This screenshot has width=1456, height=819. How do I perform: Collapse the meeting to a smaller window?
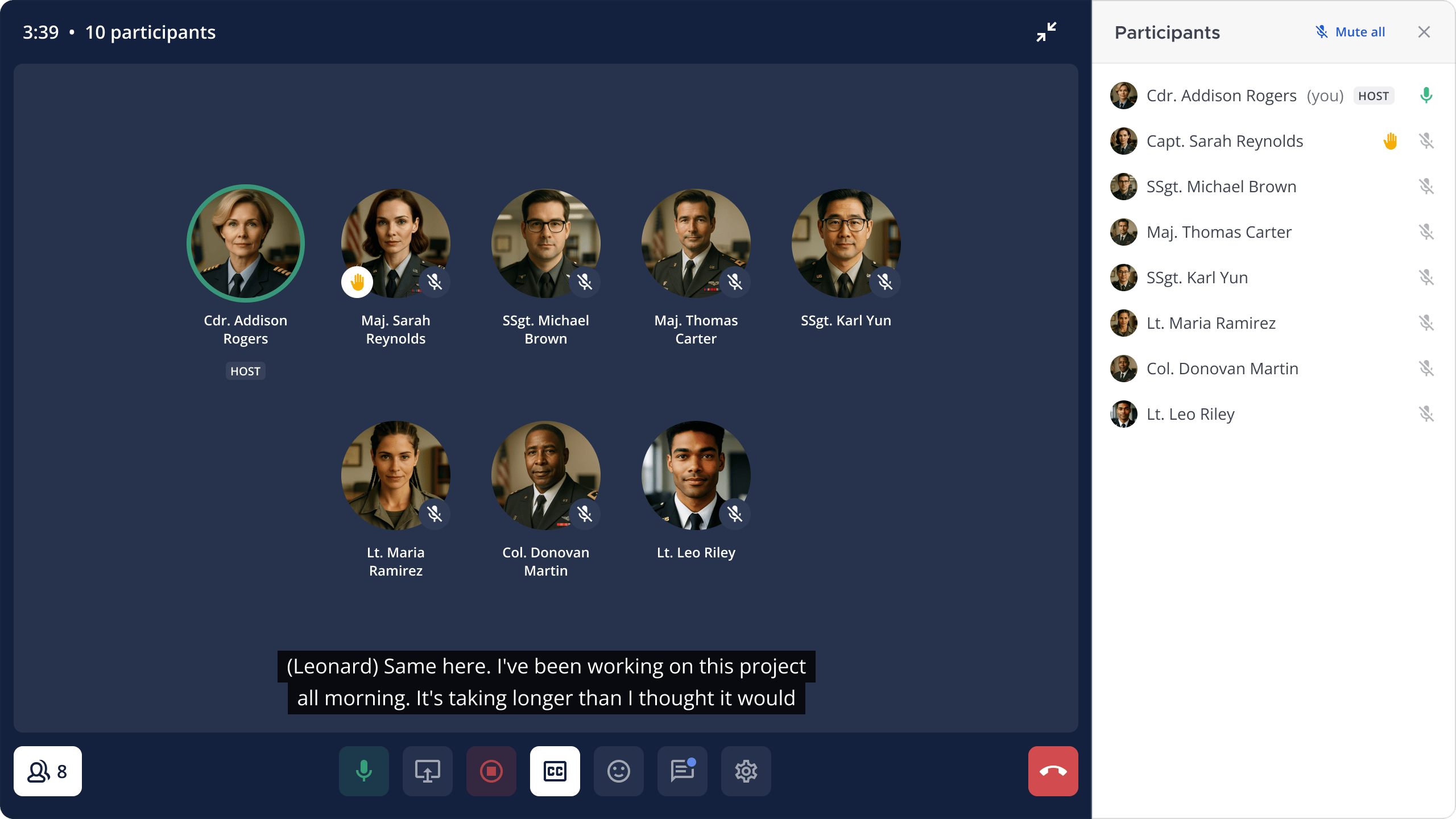[1046, 32]
